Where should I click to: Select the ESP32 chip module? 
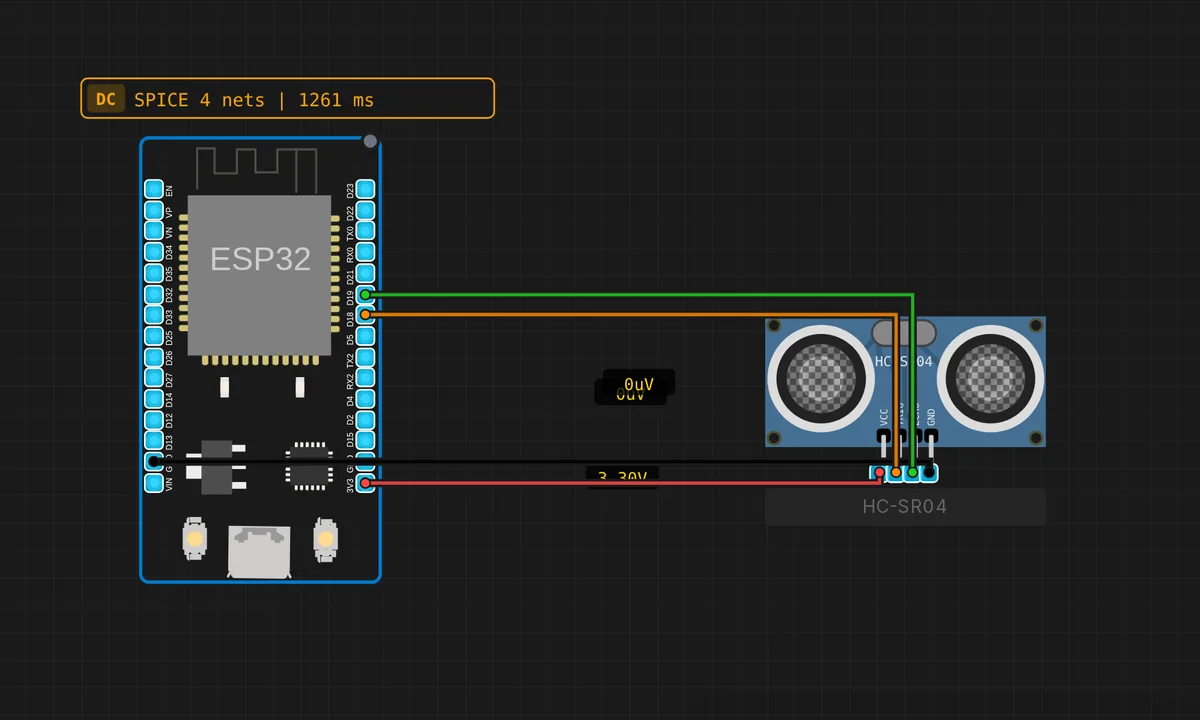259,277
